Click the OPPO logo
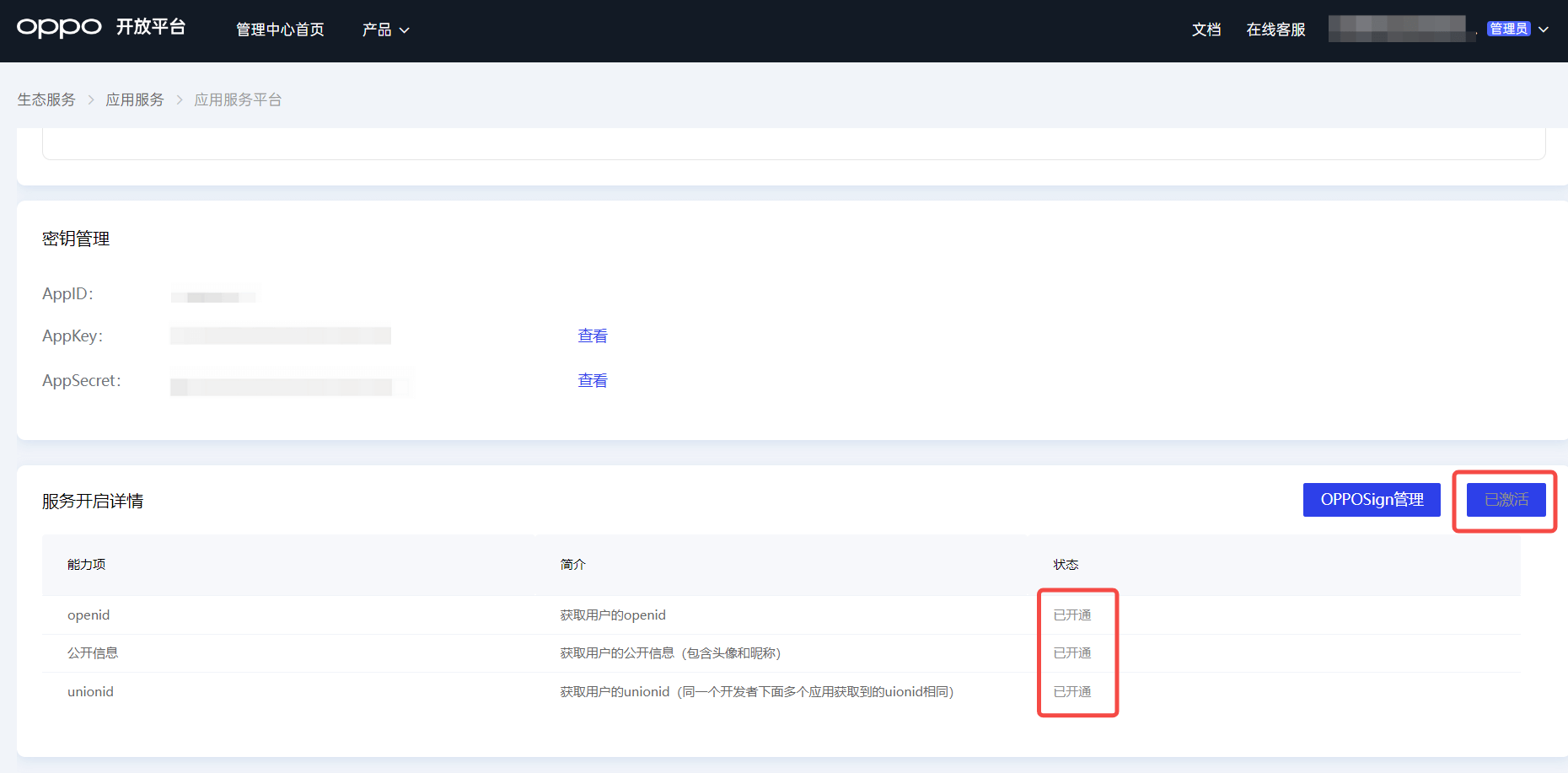The image size is (1568, 773). (x=59, y=28)
